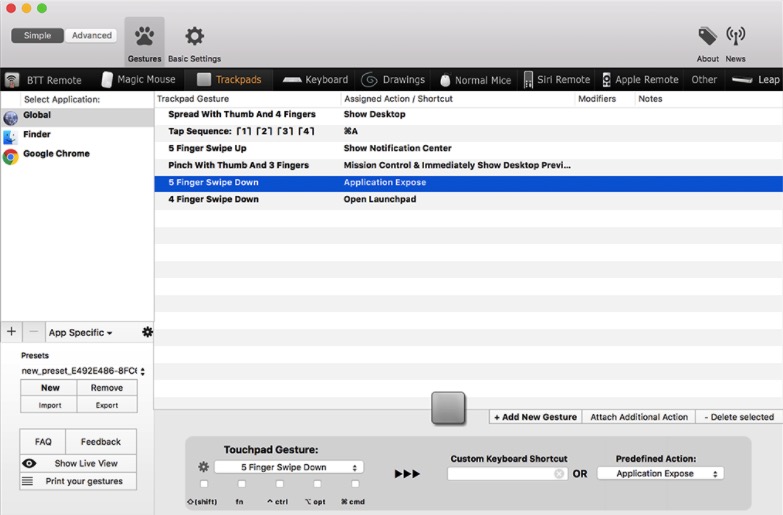The image size is (783, 515).
Task: Click Print your gestures button text
Action: pyautogui.click(x=84, y=481)
